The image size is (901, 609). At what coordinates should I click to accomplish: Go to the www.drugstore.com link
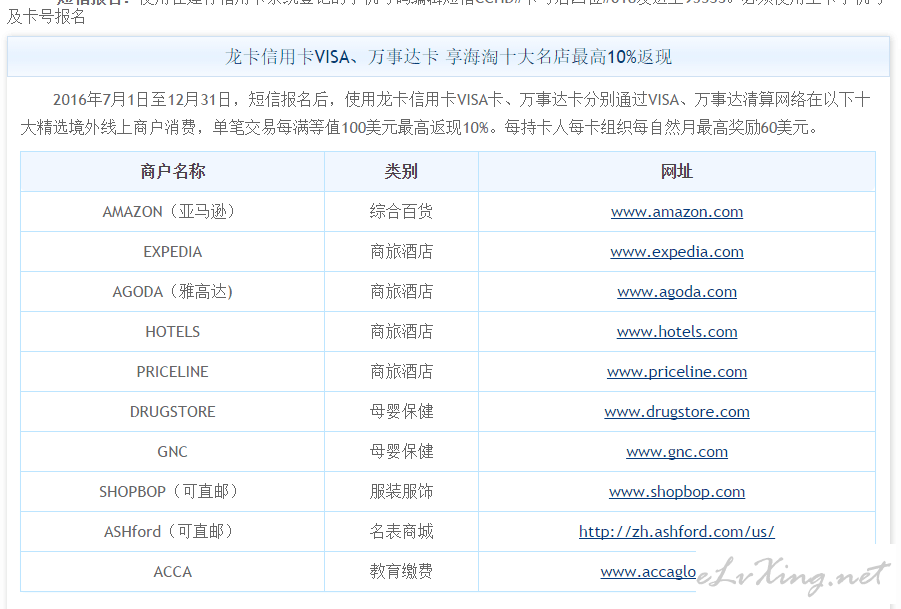tap(676, 412)
